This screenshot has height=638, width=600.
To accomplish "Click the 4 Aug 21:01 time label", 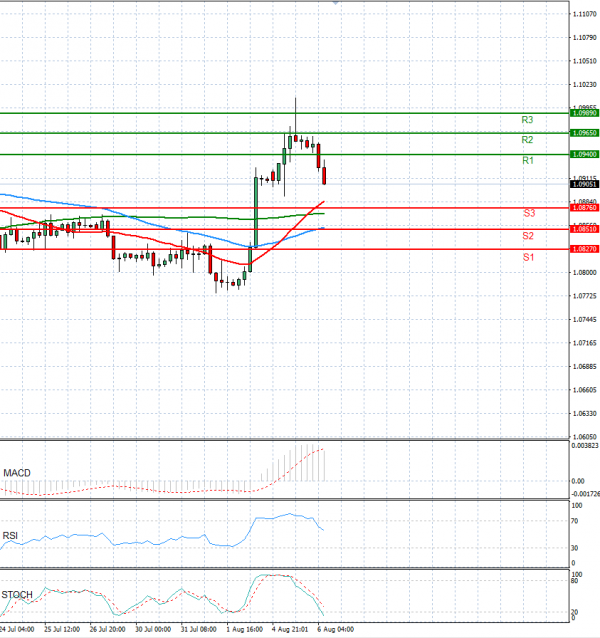I will coord(290,629).
